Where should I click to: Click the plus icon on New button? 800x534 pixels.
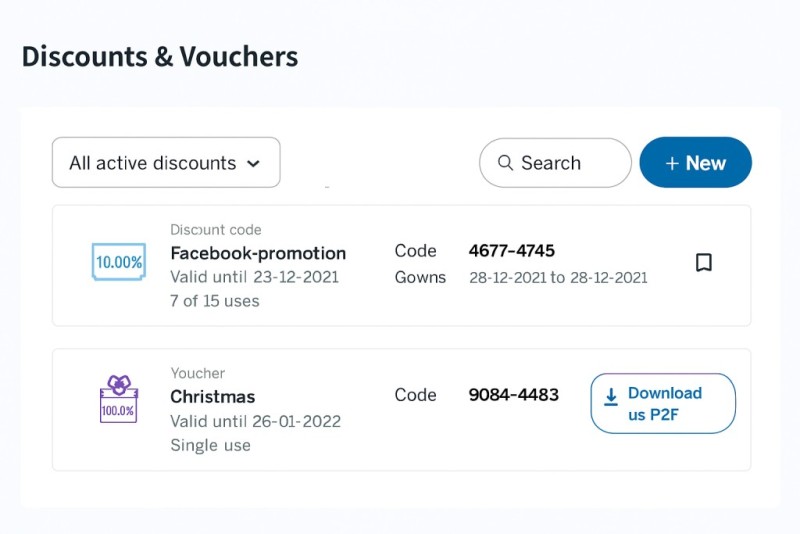(x=672, y=163)
